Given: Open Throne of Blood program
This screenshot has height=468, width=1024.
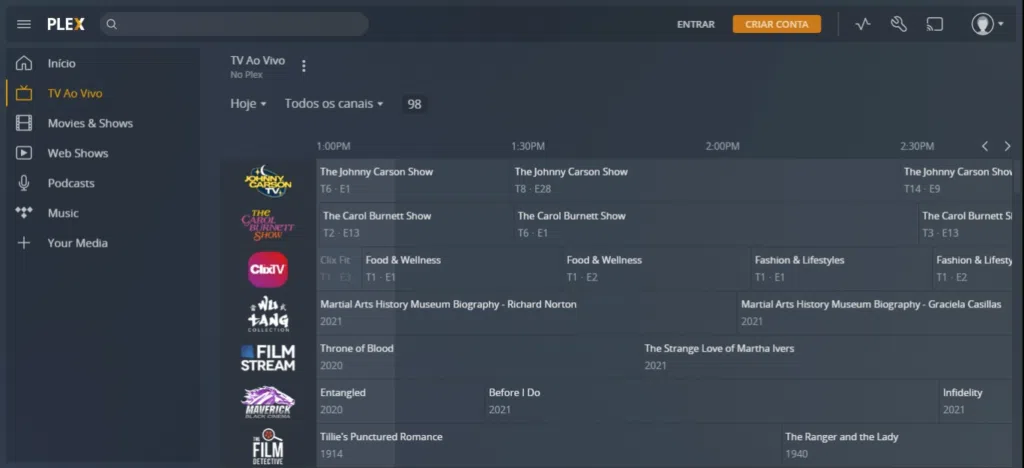Looking at the screenshot, I should [x=478, y=358].
